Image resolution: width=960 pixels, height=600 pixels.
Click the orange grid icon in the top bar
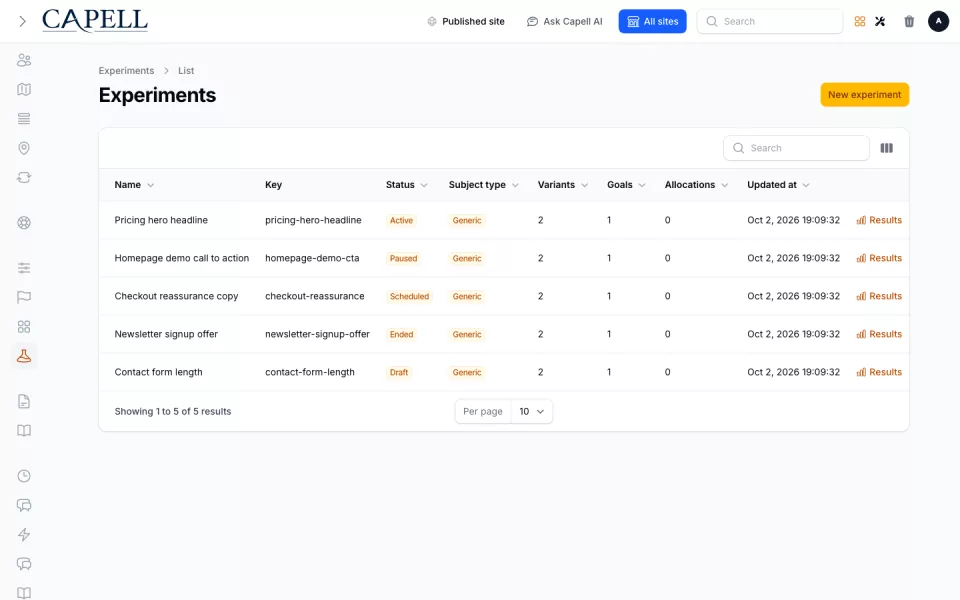click(860, 21)
